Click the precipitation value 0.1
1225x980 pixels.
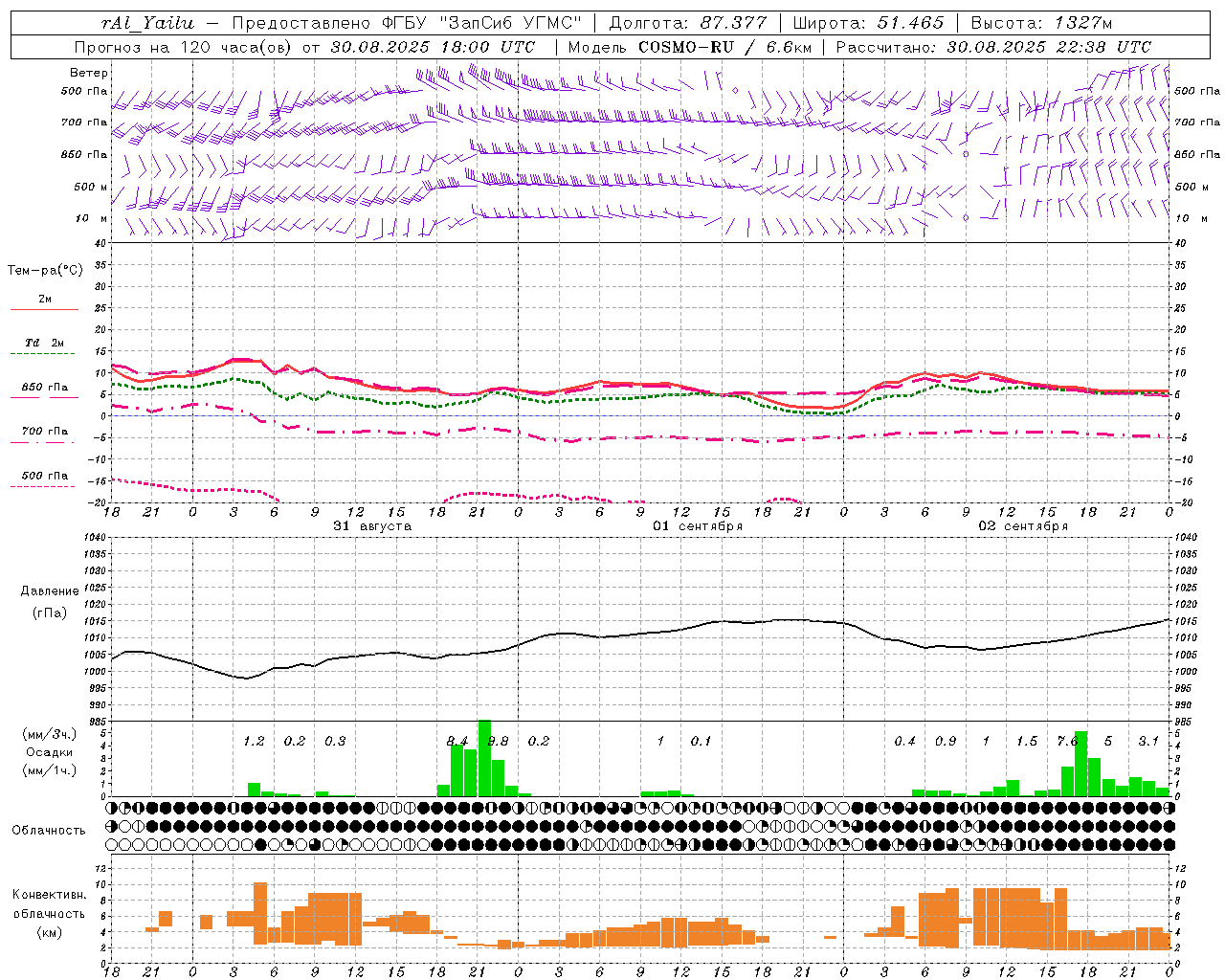pos(702,742)
